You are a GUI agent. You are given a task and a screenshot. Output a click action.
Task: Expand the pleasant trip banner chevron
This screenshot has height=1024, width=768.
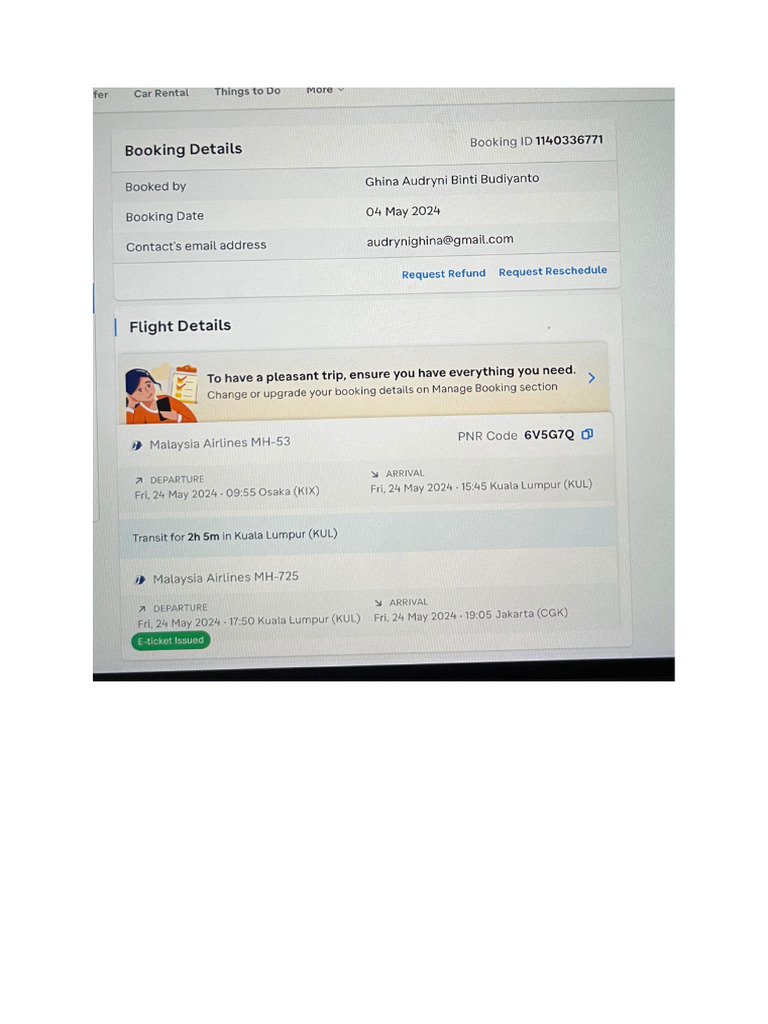[x=592, y=377]
